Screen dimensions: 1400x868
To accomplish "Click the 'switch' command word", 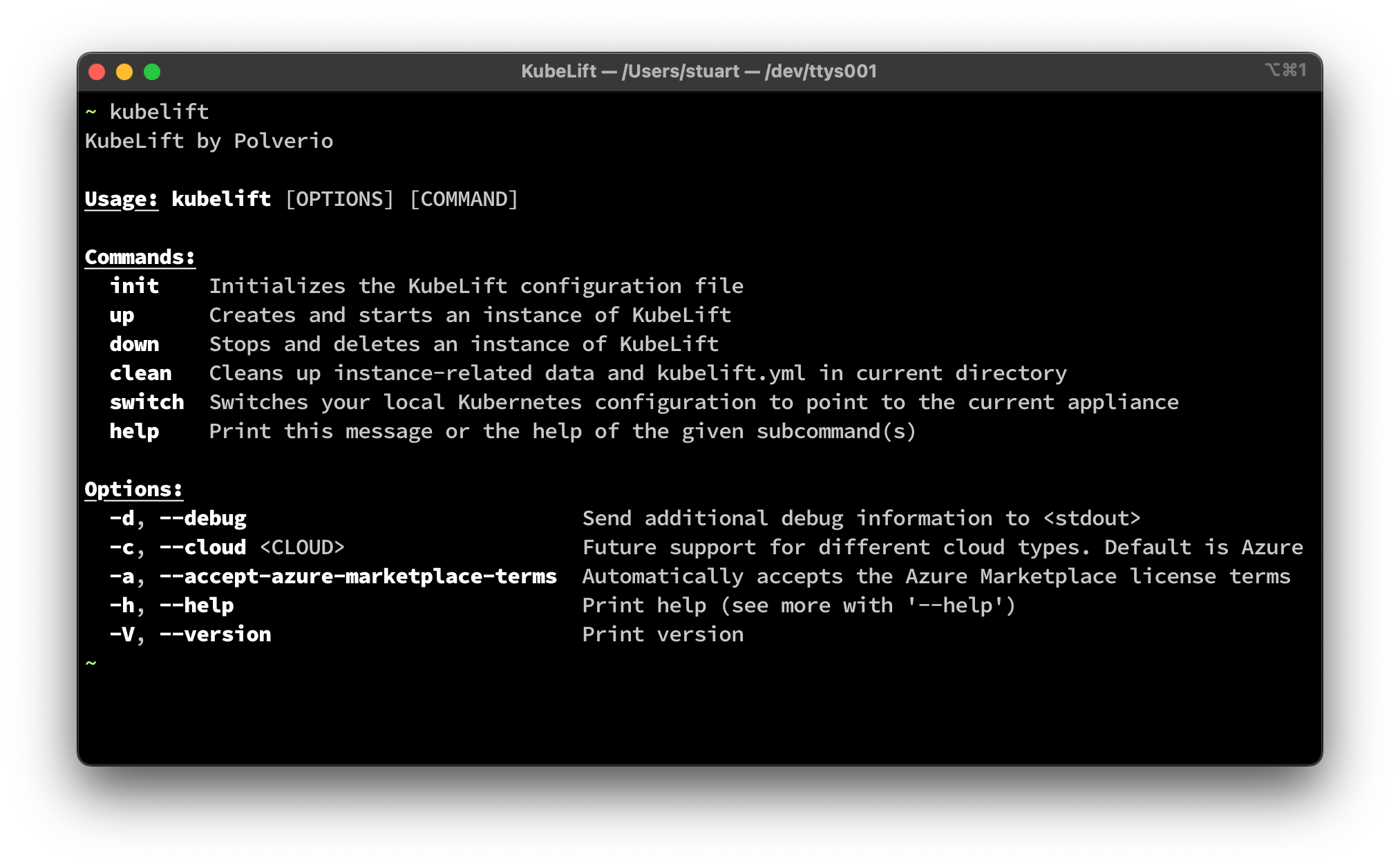I will pos(146,402).
